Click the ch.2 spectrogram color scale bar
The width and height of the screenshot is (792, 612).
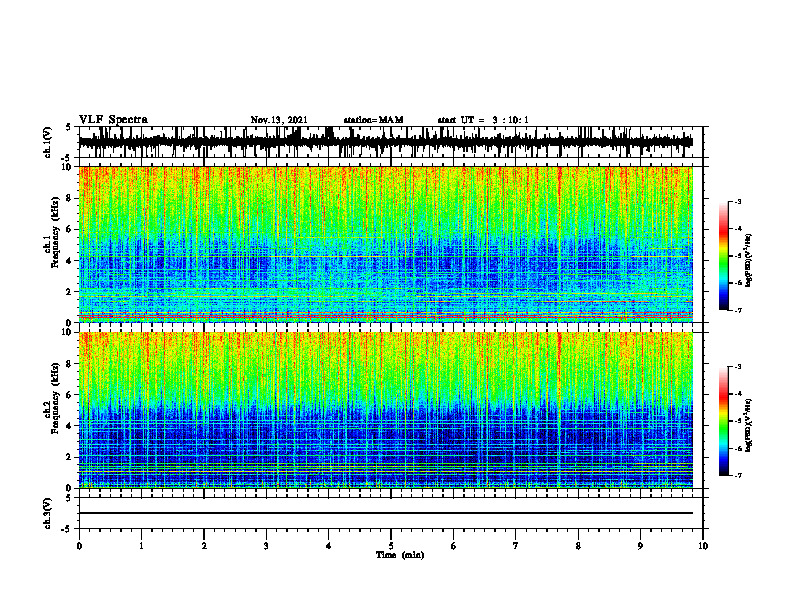click(x=723, y=421)
